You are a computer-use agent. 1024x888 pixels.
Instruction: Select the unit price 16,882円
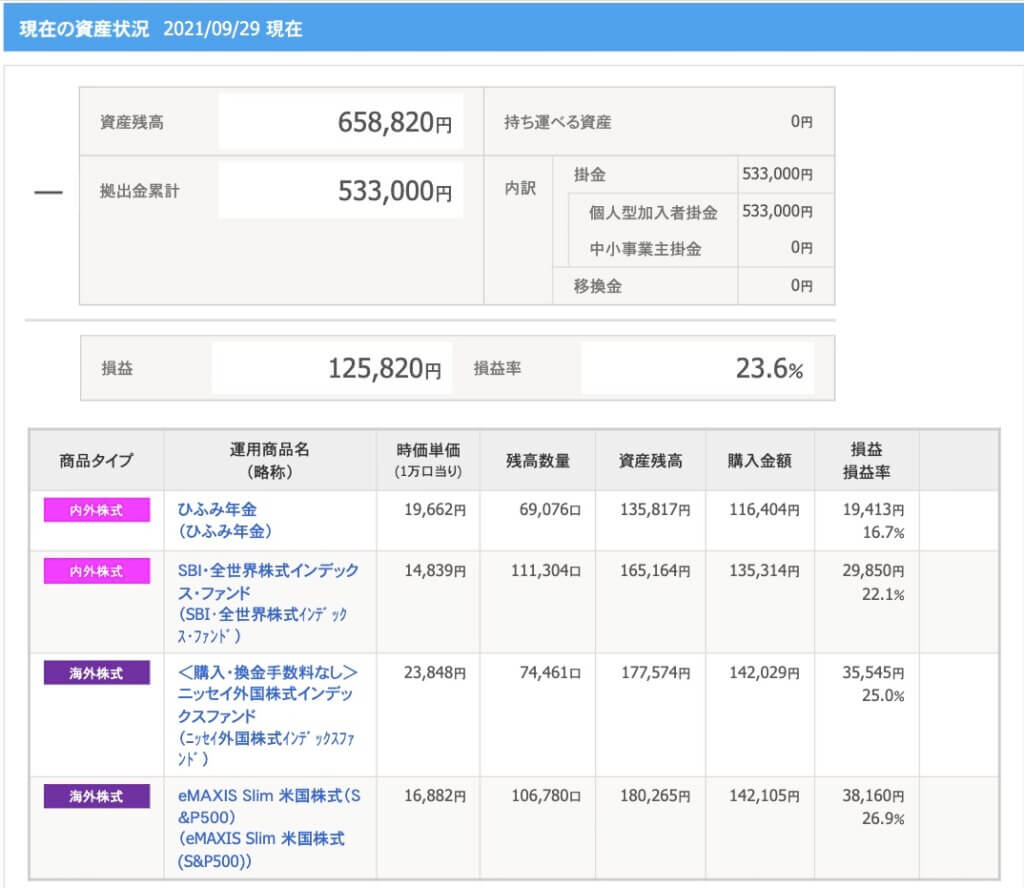435,795
